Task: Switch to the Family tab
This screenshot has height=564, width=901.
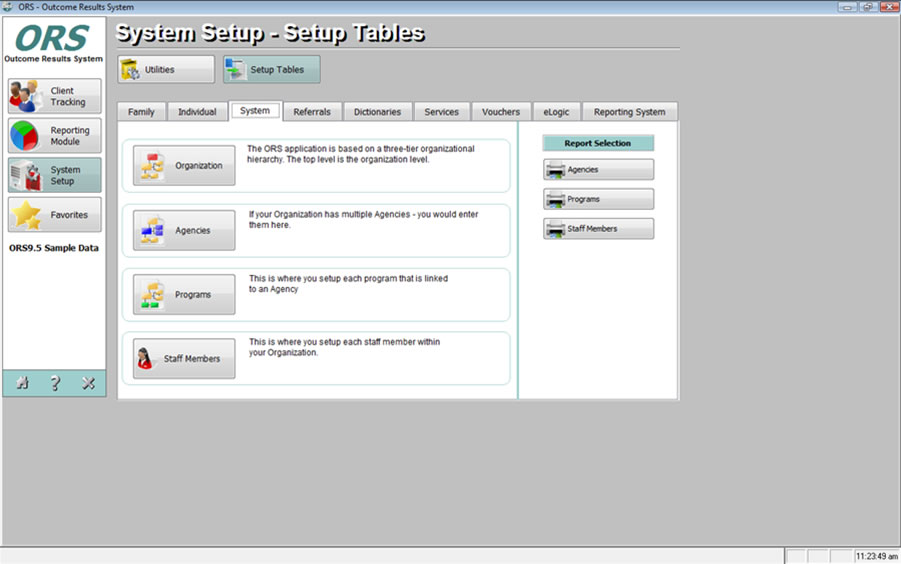Action: [x=141, y=112]
